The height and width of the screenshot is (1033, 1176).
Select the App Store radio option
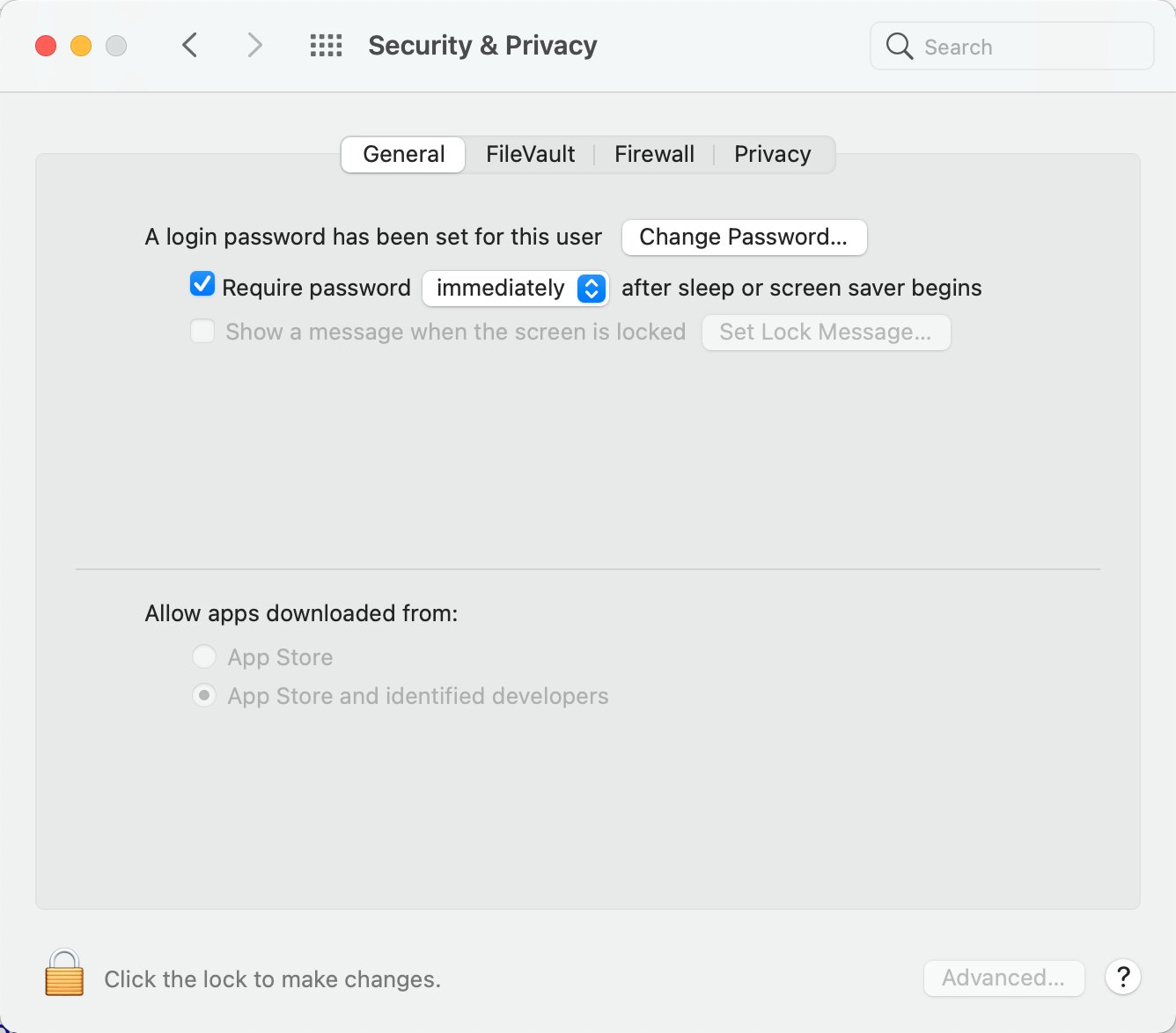[204, 656]
